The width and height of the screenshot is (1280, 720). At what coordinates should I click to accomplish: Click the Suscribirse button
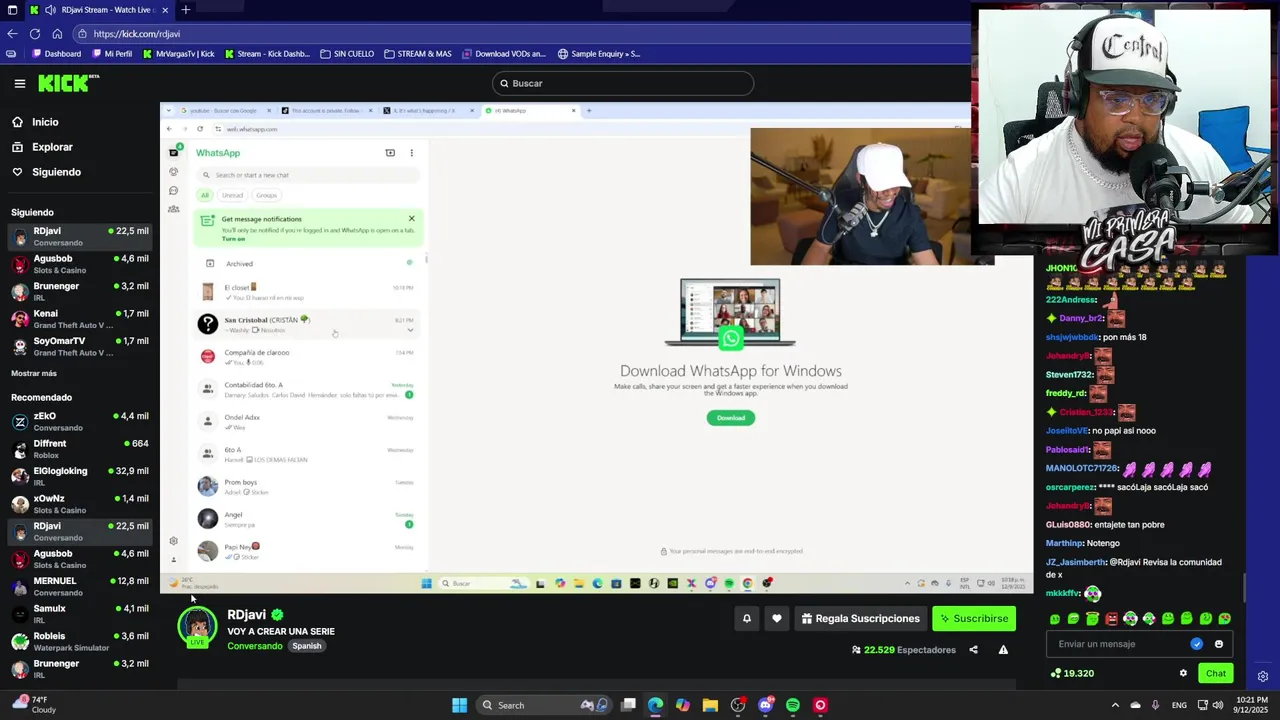(x=973, y=619)
